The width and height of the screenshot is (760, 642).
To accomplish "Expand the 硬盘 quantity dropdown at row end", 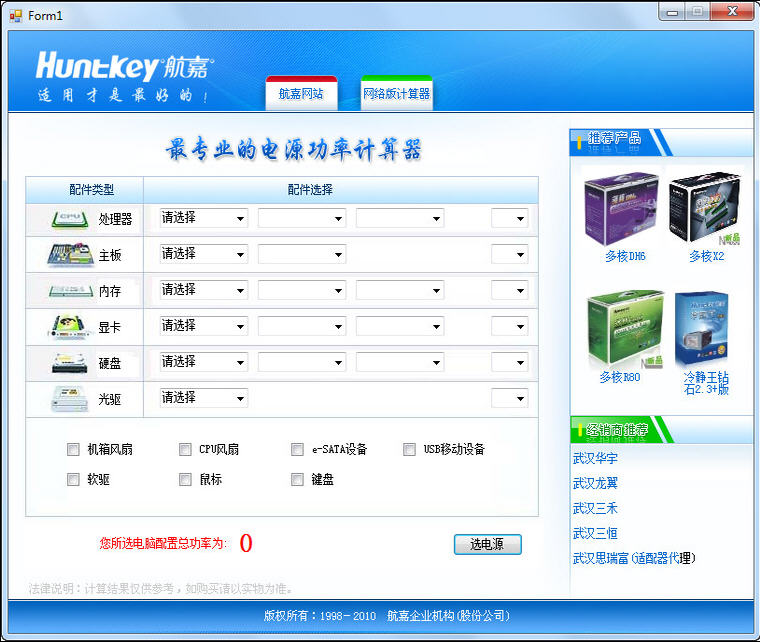I will (x=509, y=362).
